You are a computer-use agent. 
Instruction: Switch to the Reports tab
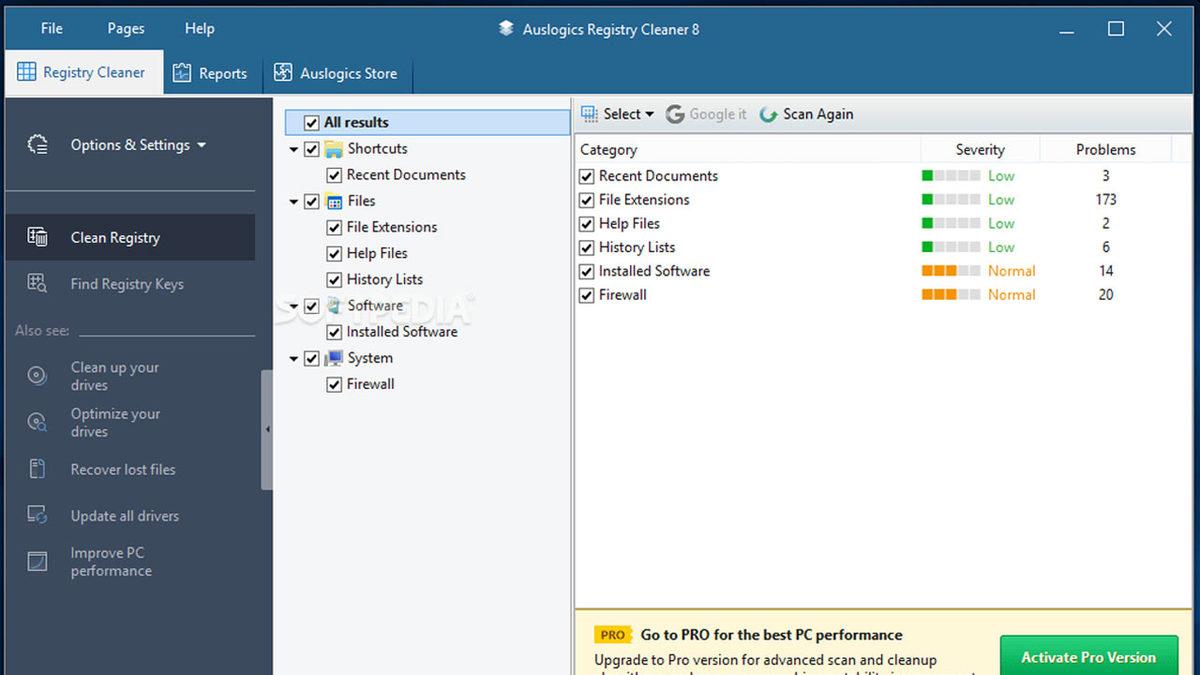tap(210, 74)
